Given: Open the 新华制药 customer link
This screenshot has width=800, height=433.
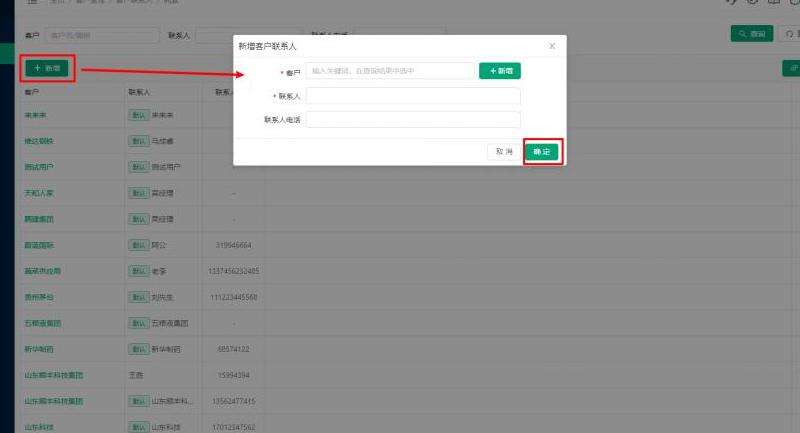Looking at the screenshot, I should 39,349.
